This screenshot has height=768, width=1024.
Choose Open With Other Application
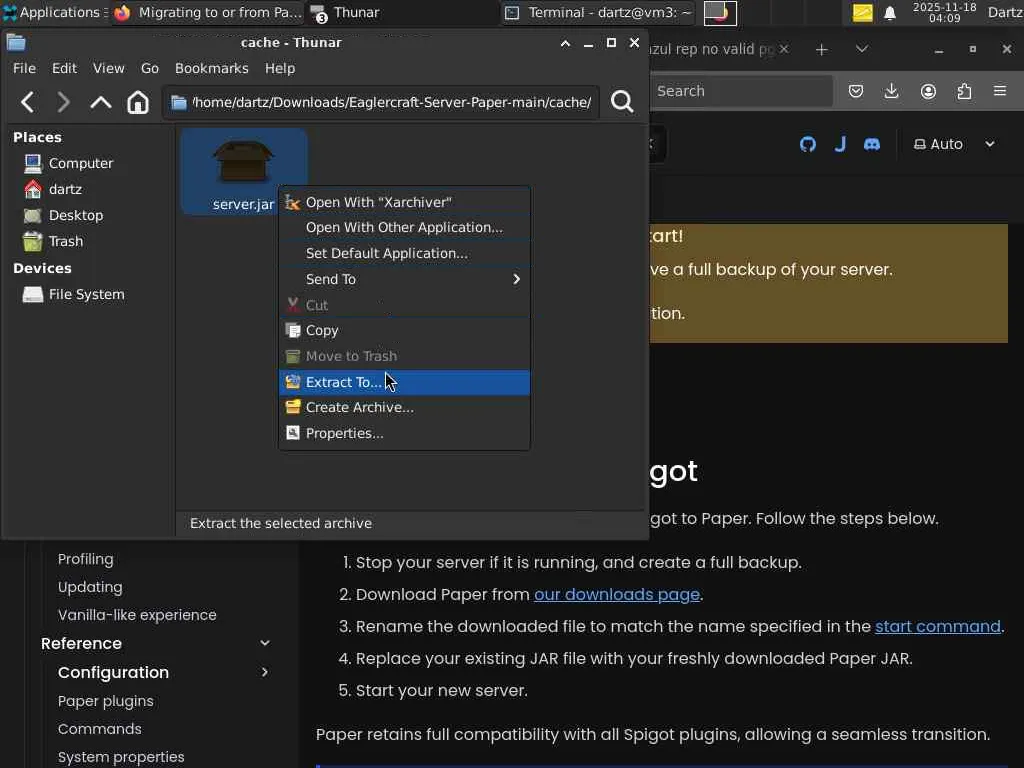click(404, 228)
